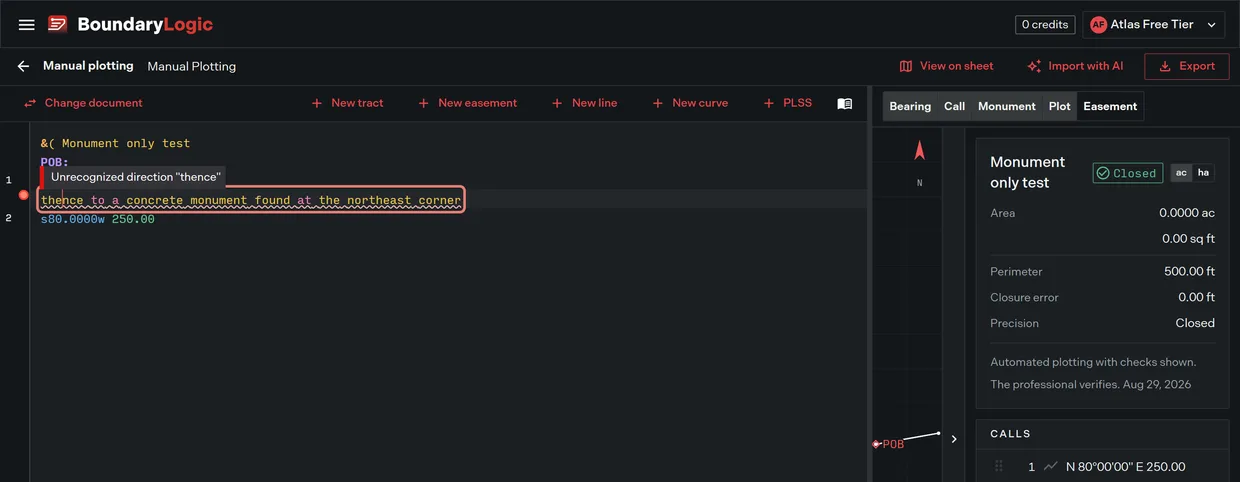
Task: Switch to the Bearing tab
Action: point(910,106)
